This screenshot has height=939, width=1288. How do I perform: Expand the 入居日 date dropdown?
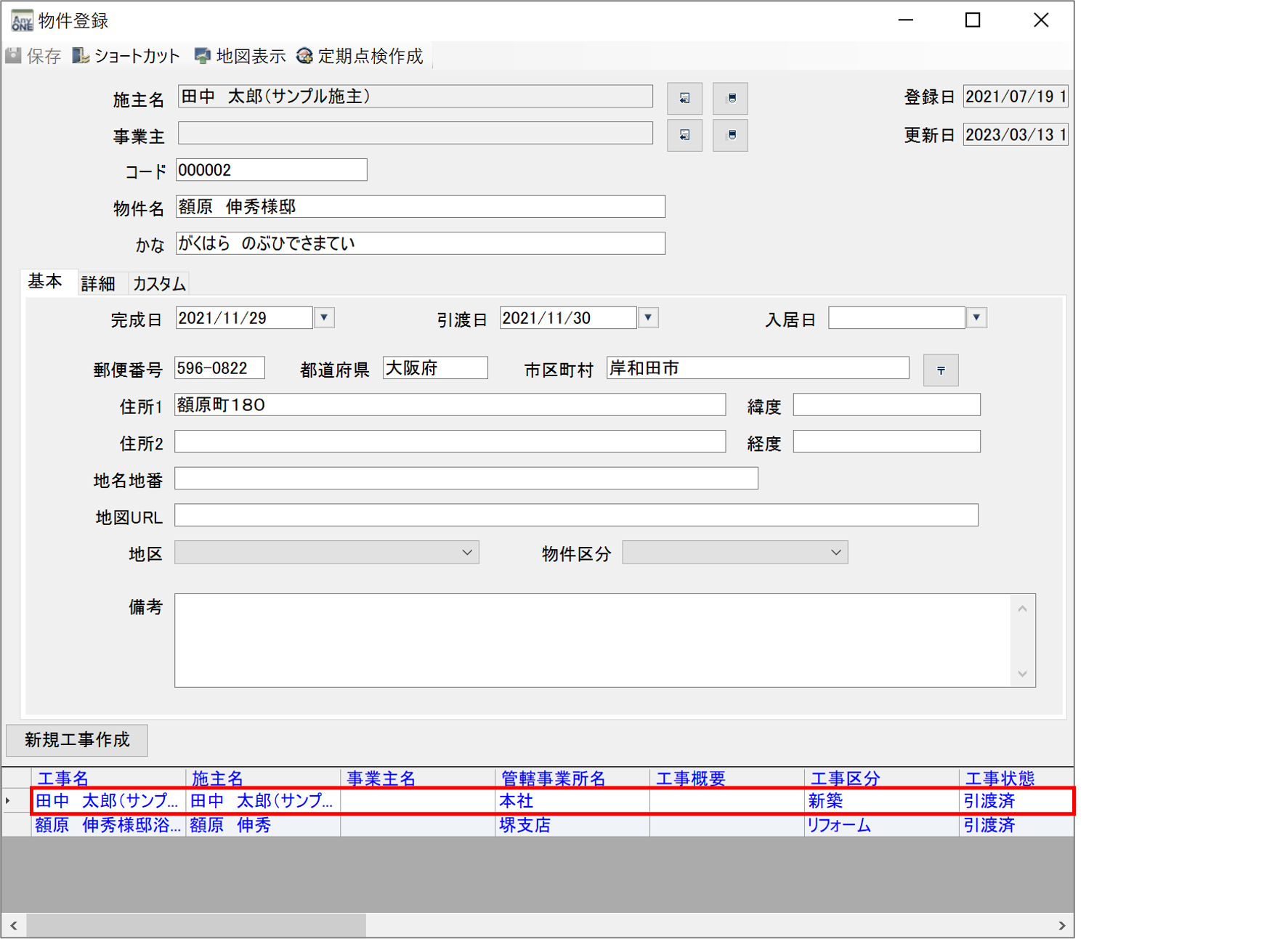[976, 318]
